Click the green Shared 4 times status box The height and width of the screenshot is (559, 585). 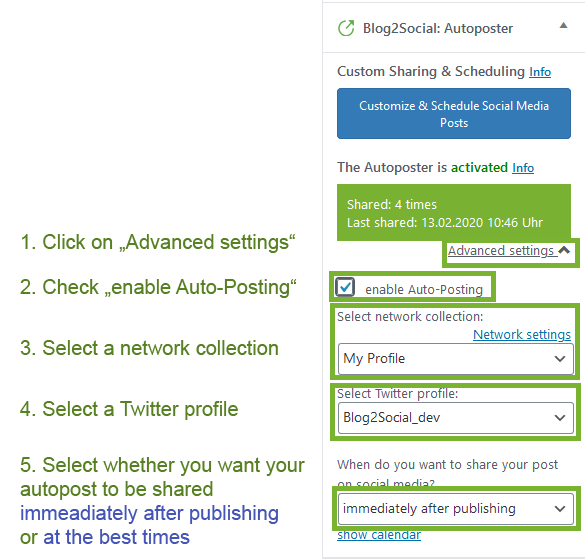454,212
